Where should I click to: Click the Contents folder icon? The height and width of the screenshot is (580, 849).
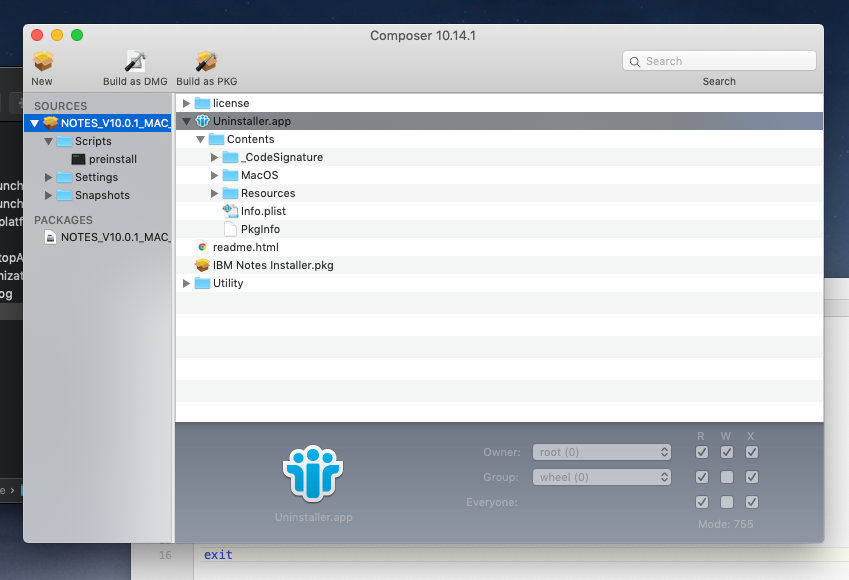(x=216, y=139)
